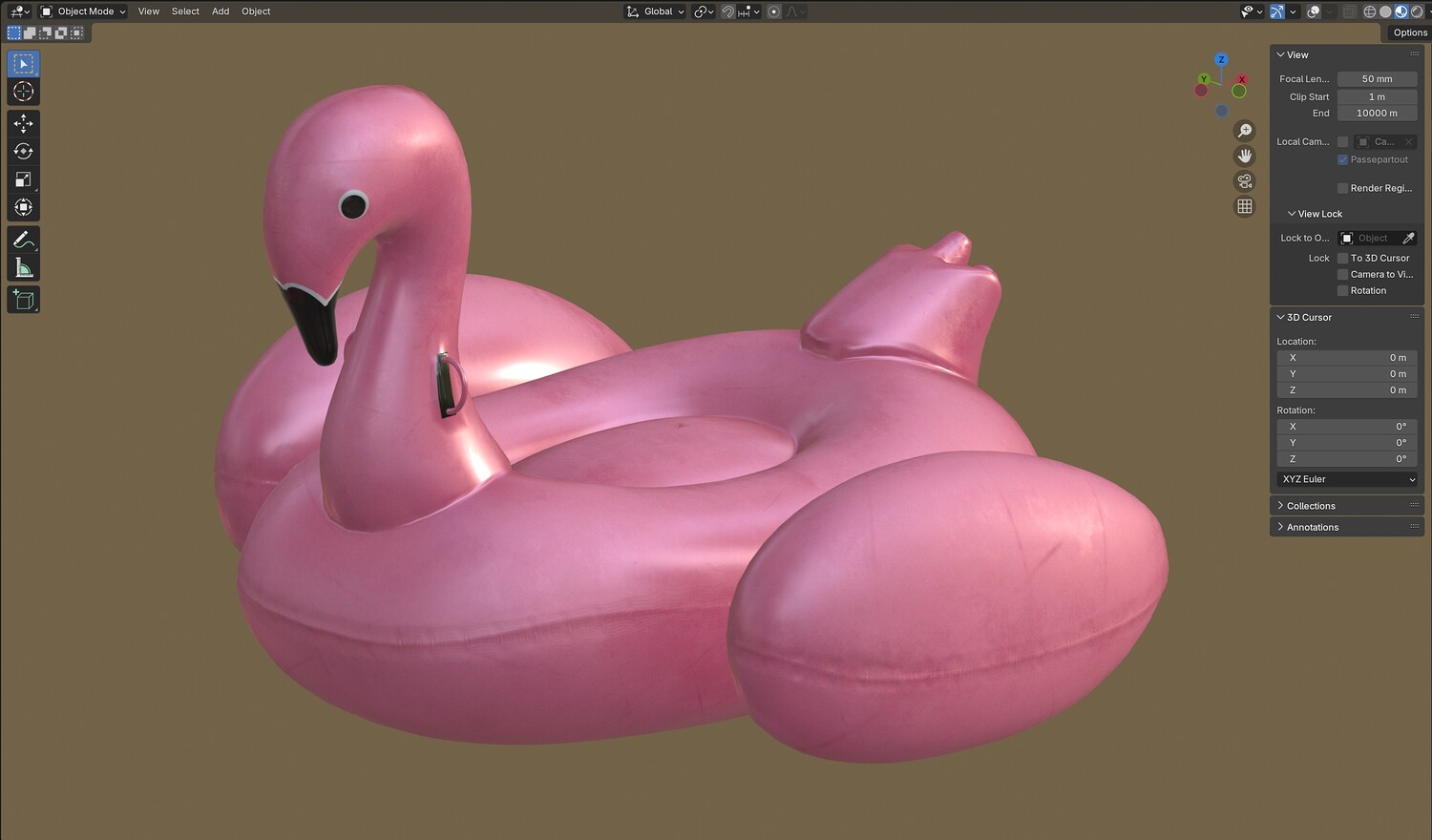Click the zoom viewport magnifier icon
Viewport: 1432px width, 840px height.
coord(1245,131)
